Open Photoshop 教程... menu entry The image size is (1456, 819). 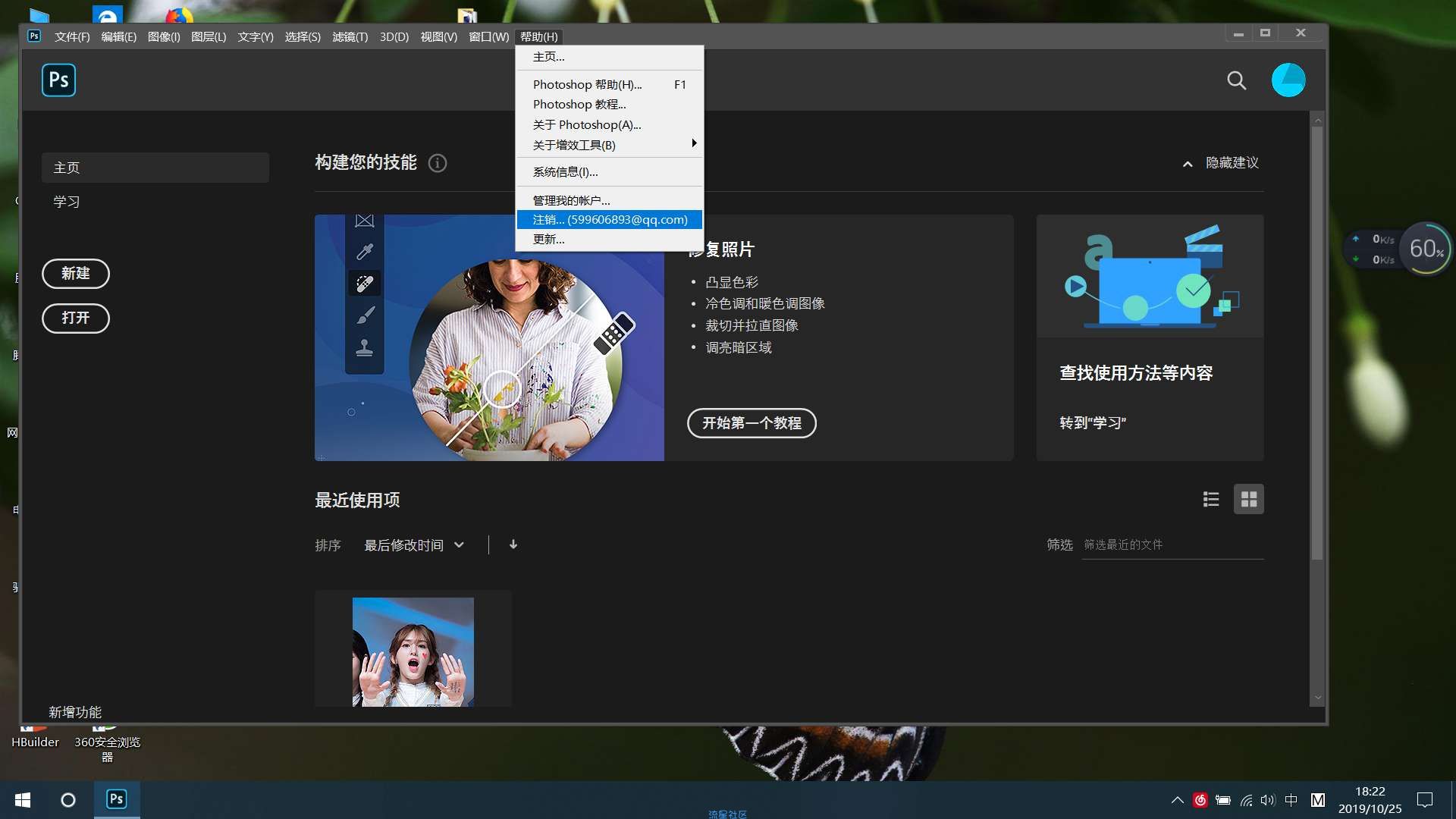[x=610, y=105]
